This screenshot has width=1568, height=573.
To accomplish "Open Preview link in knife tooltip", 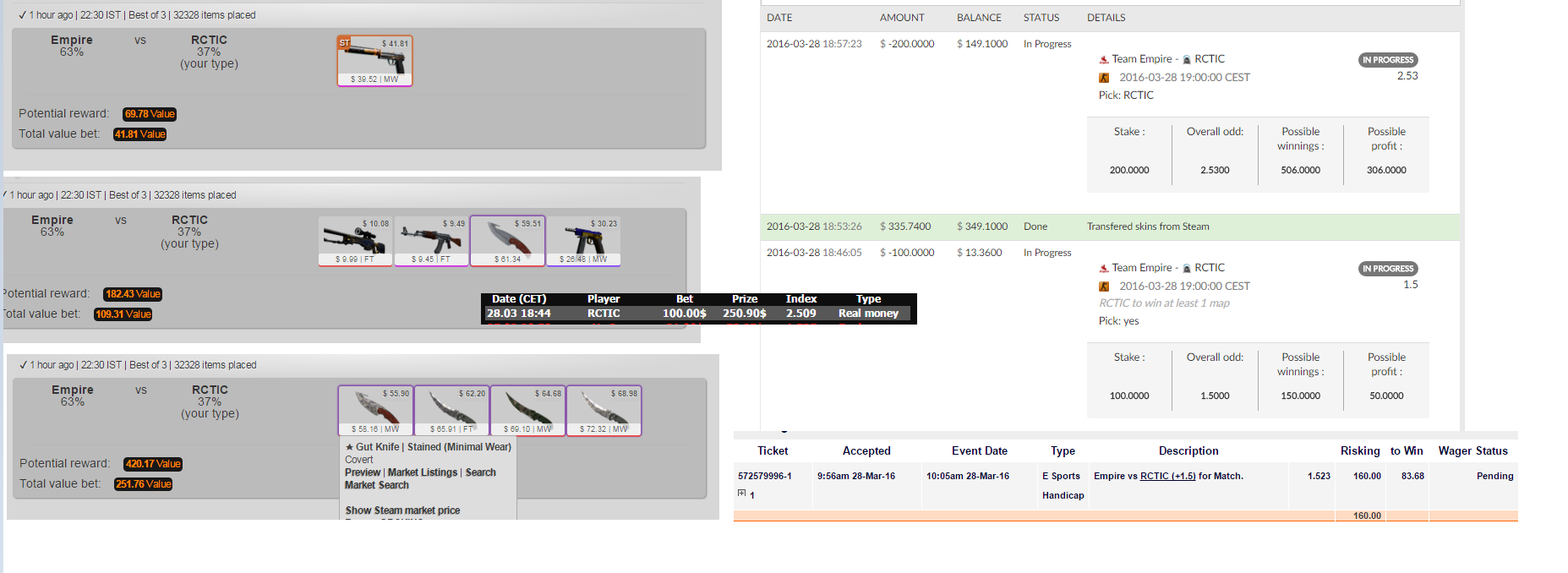I will pyautogui.click(x=363, y=472).
